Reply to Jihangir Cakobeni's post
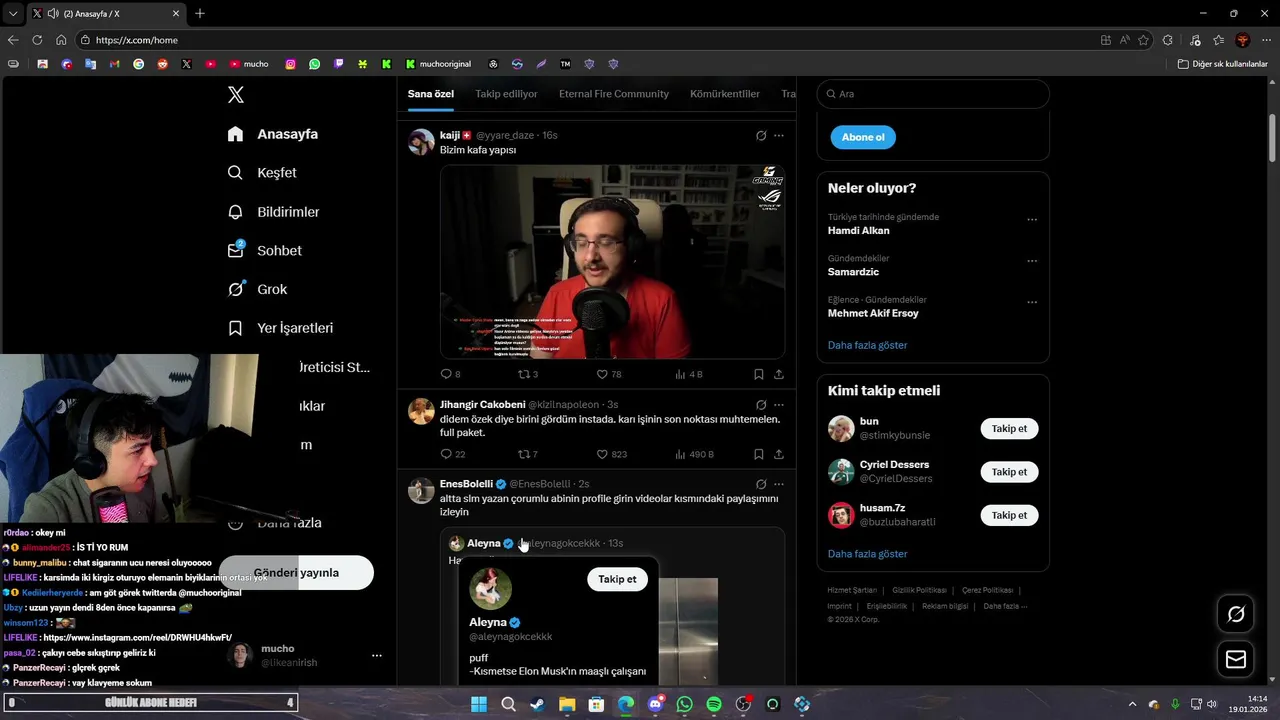This screenshot has height=720, width=1280. tap(452, 454)
